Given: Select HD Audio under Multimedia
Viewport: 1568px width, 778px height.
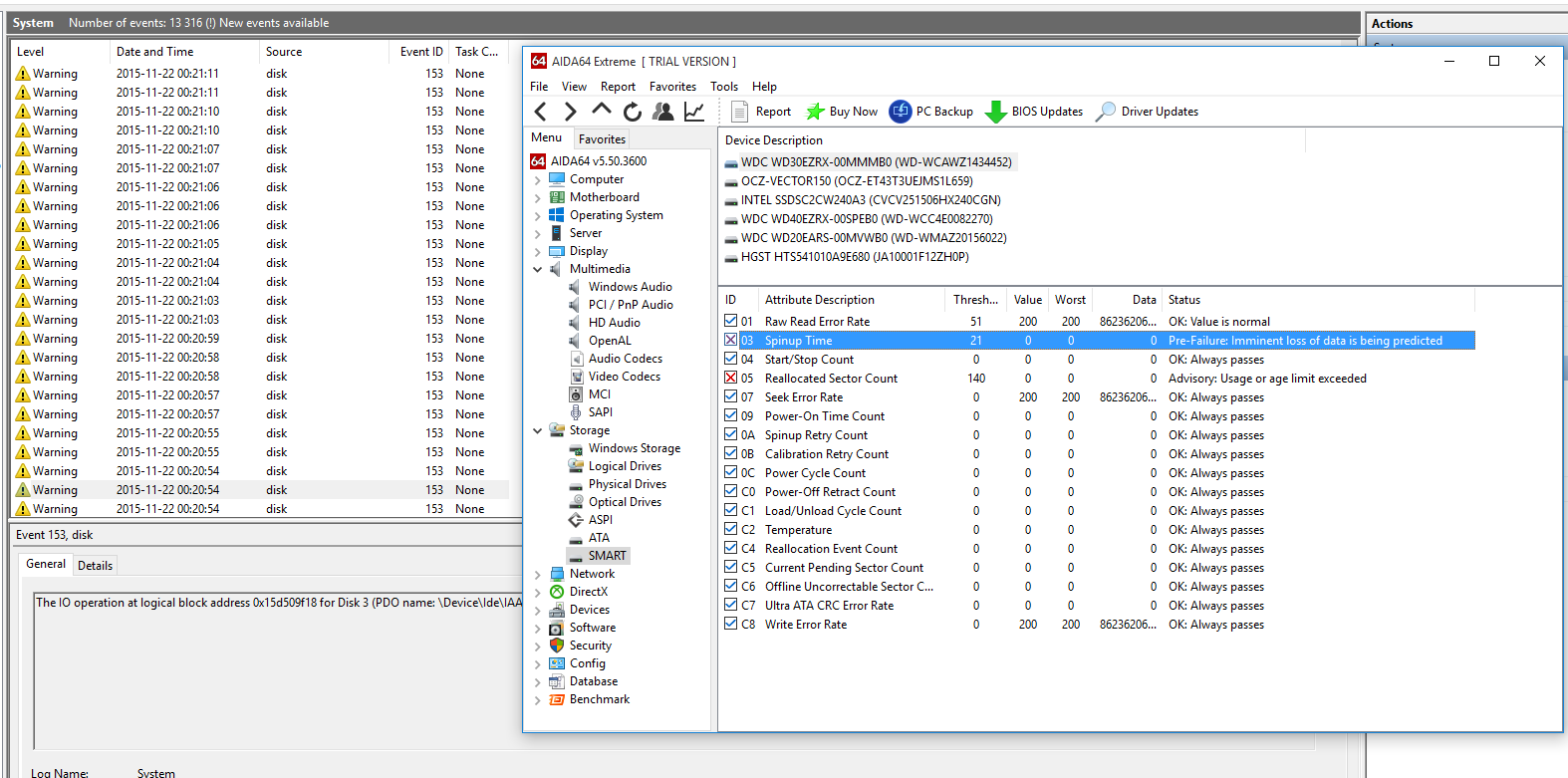Looking at the screenshot, I should (614, 323).
